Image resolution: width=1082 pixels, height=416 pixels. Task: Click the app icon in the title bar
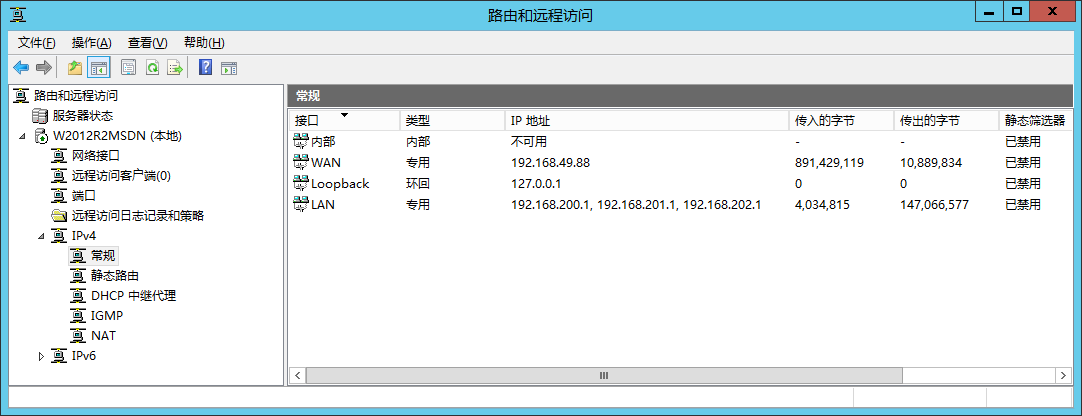click(18, 14)
